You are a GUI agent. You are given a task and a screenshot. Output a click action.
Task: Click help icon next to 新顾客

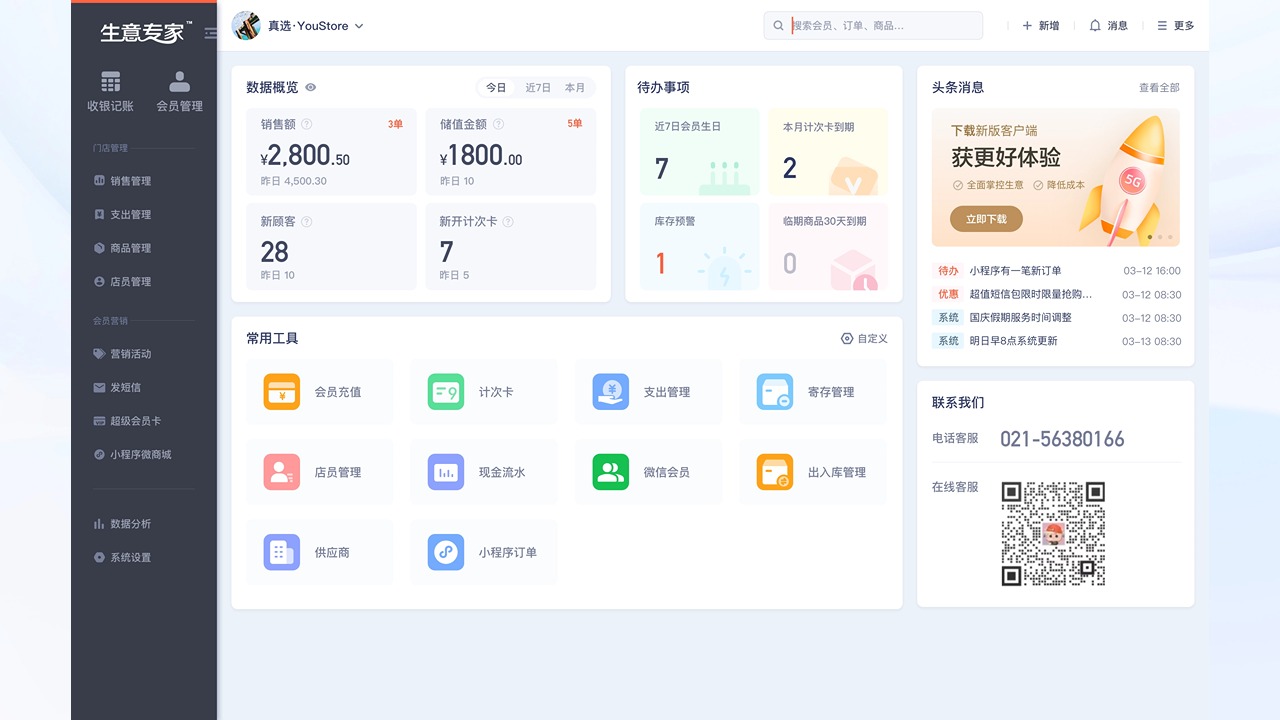pos(307,222)
